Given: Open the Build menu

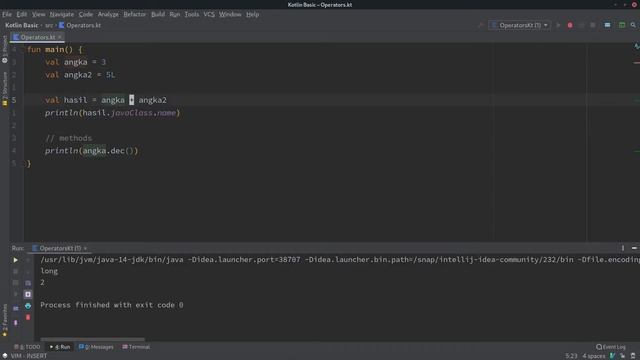Looking at the screenshot, I should pos(158,14).
